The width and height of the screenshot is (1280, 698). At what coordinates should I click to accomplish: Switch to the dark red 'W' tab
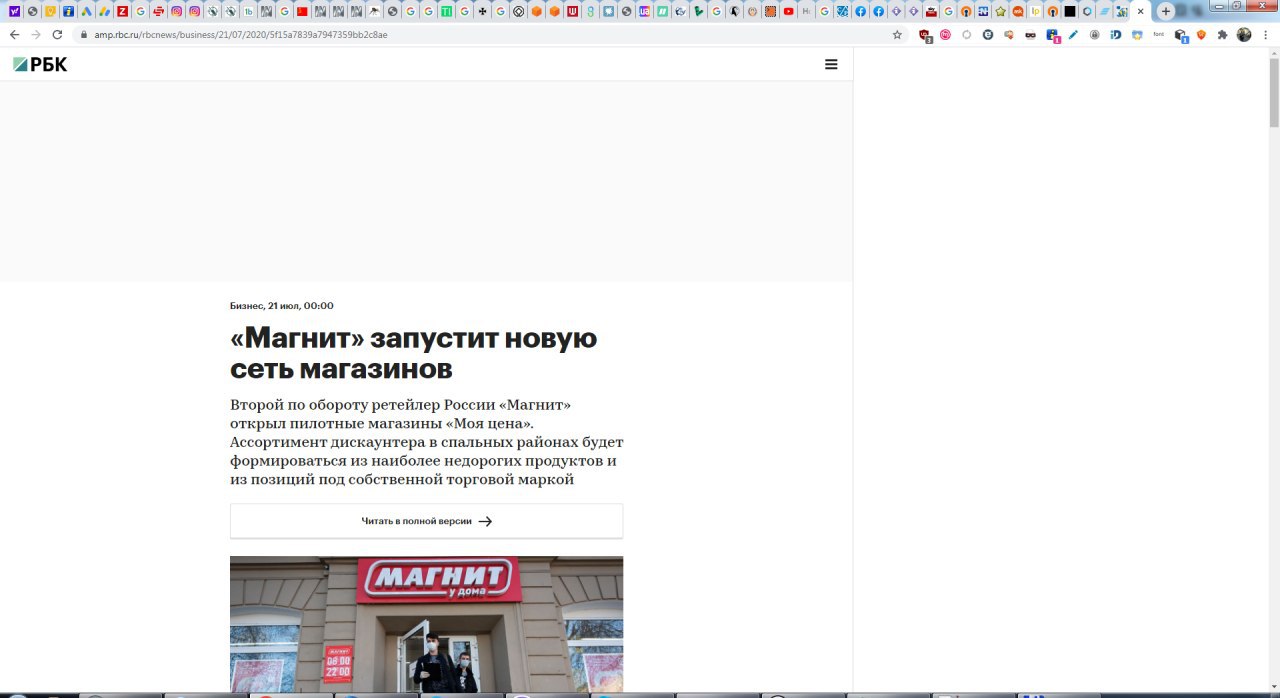572,11
